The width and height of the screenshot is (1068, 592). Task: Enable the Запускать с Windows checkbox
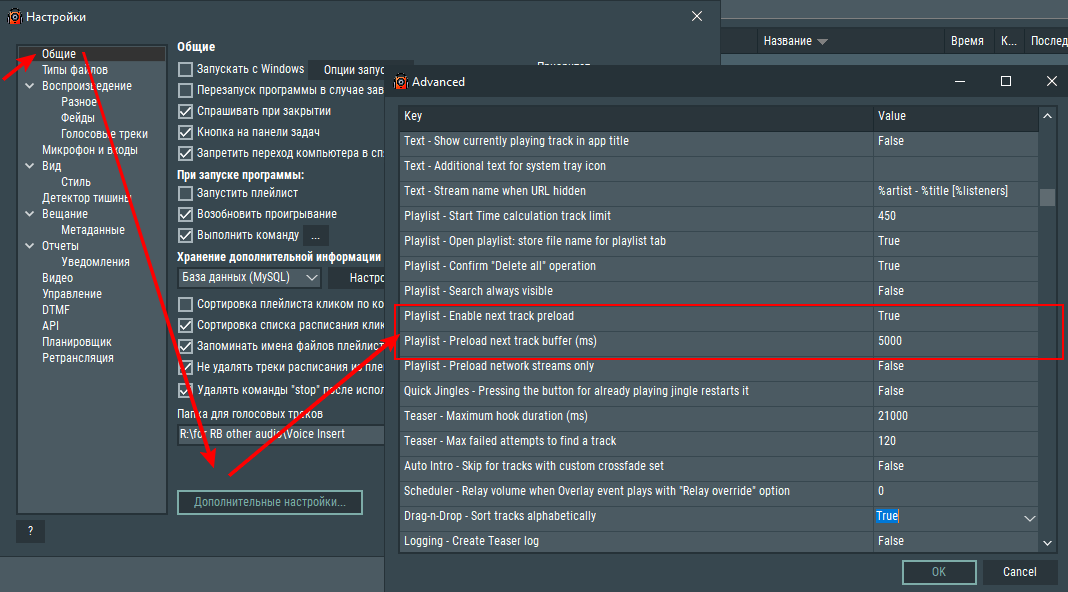pos(185,70)
